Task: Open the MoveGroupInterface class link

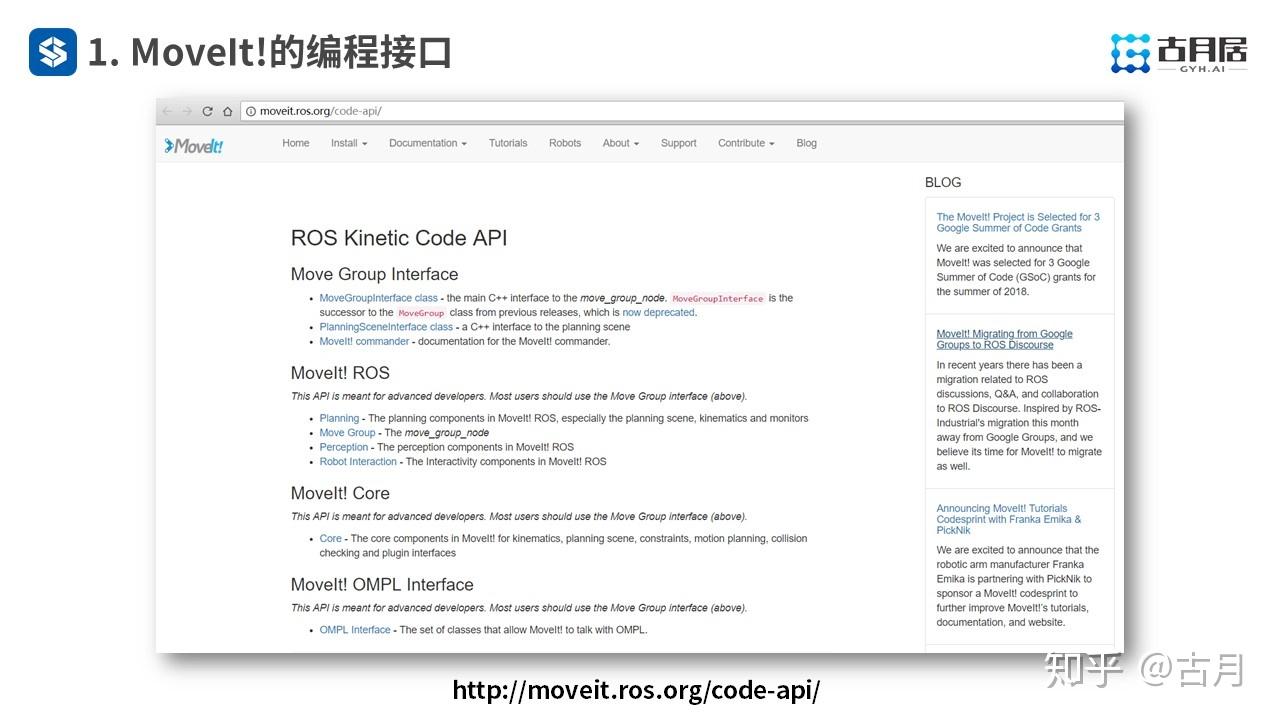Action: pyautogui.click(x=378, y=297)
